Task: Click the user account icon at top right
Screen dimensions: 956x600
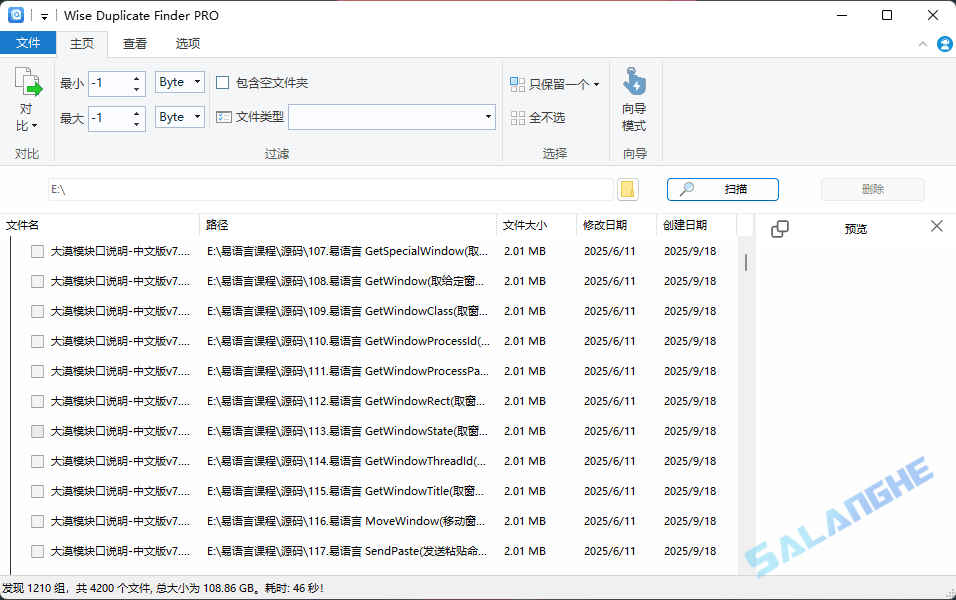Action: coord(944,43)
